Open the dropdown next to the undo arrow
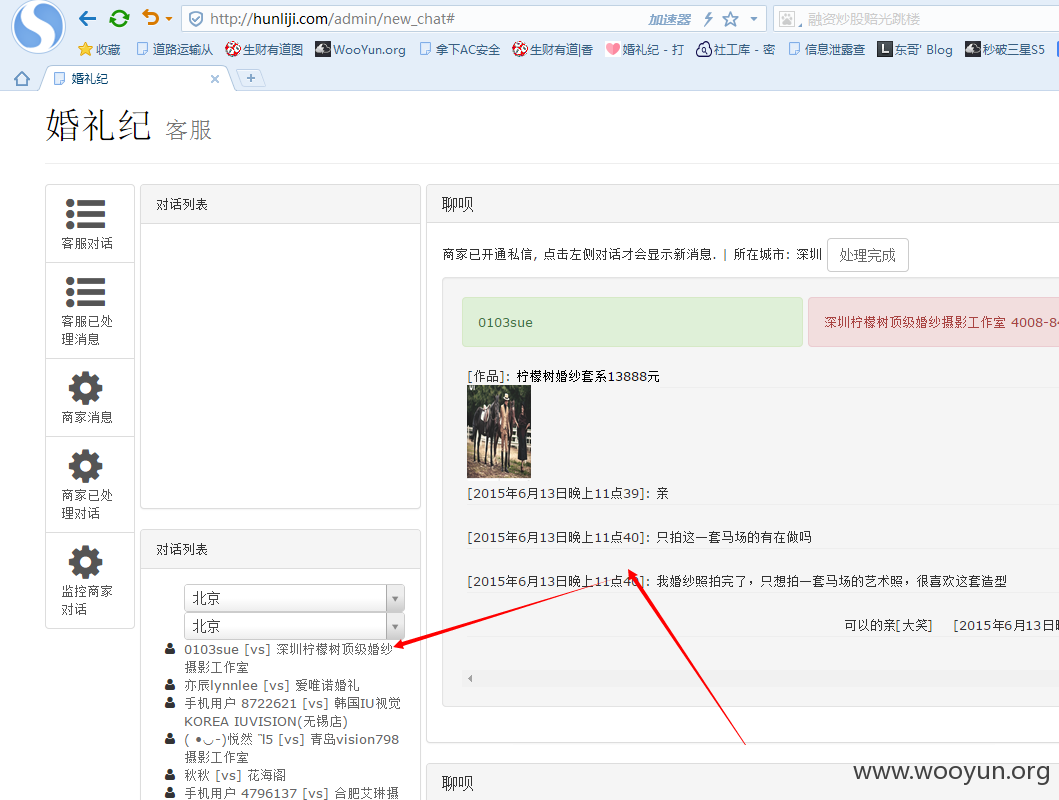The width and height of the screenshot is (1059, 800). tap(169, 20)
